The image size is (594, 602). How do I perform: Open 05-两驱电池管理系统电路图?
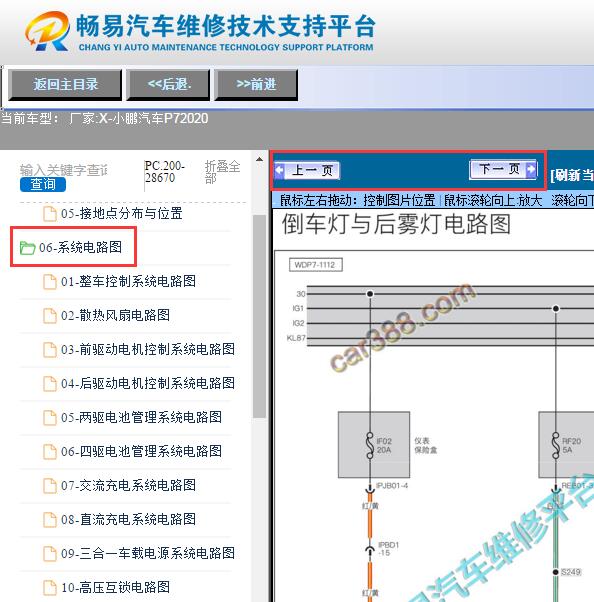click(141, 417)
